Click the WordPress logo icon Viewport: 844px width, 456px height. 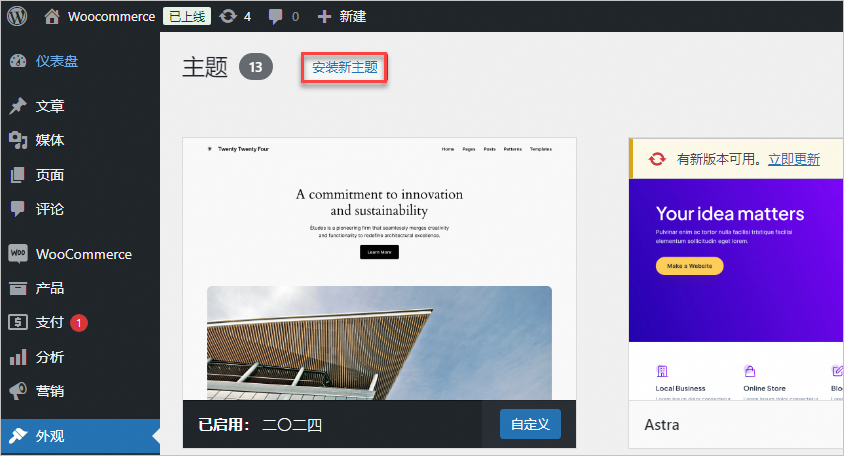19,16
